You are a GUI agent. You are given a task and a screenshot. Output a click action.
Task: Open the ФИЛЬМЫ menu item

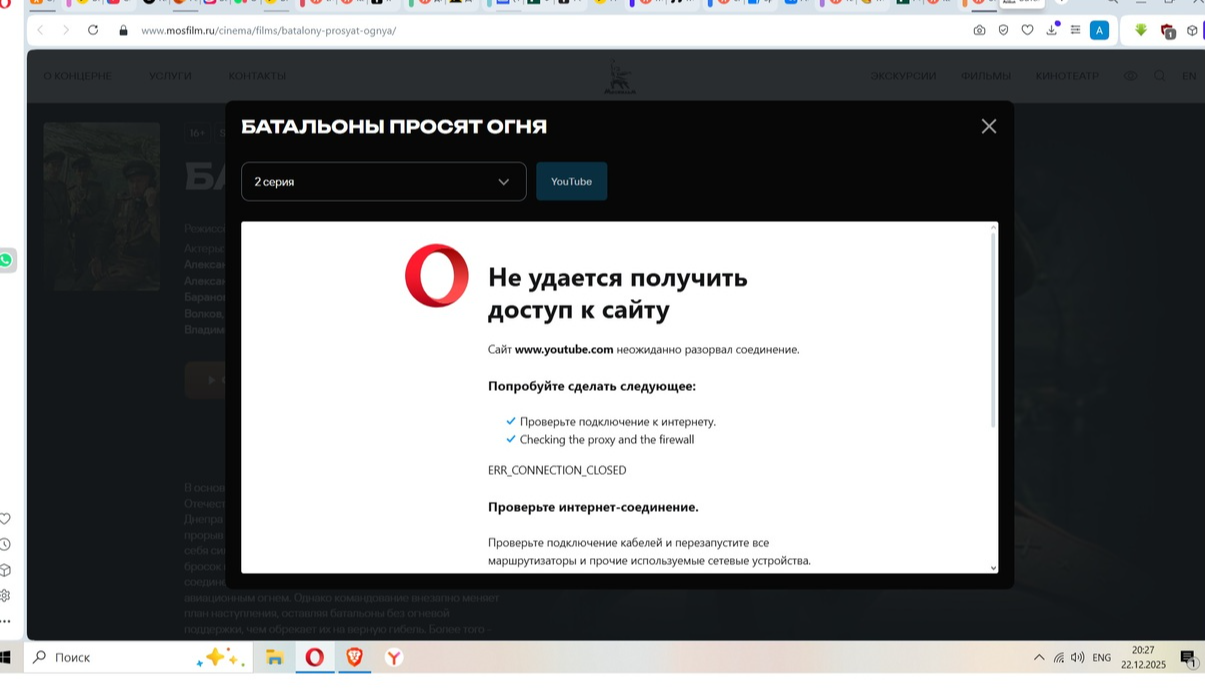985,76
